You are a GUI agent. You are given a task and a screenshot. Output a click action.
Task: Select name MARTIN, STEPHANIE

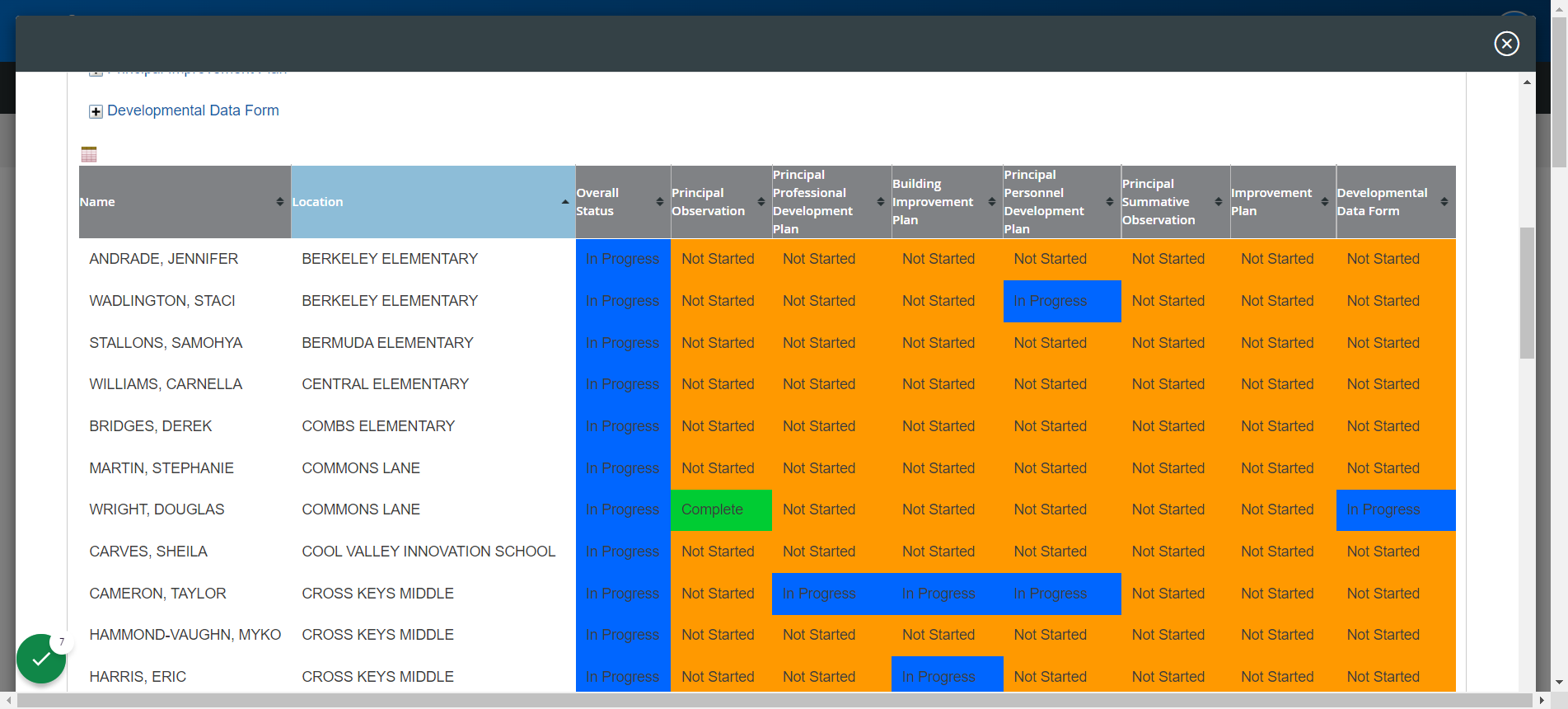click(x=161, y=468)
